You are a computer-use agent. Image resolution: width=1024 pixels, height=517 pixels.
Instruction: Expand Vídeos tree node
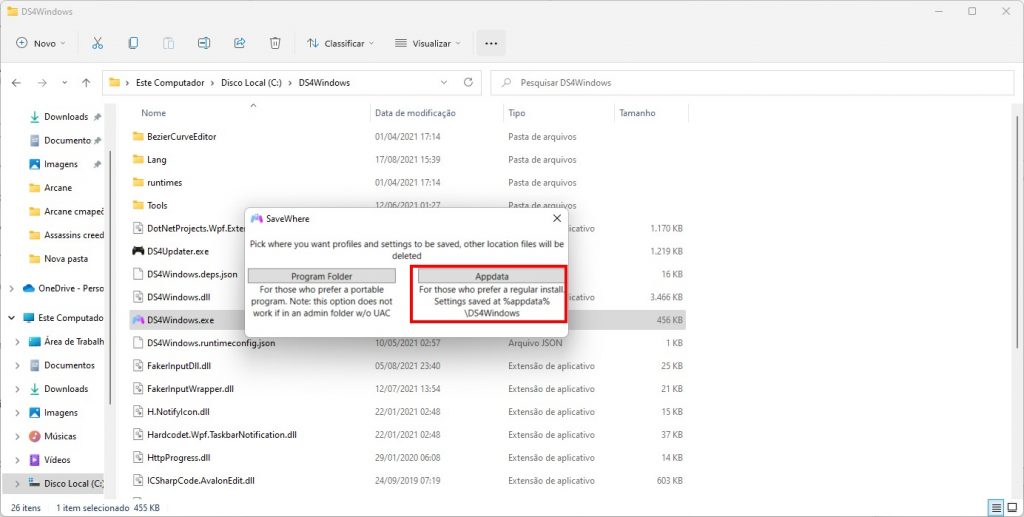[x=18, y=460]
